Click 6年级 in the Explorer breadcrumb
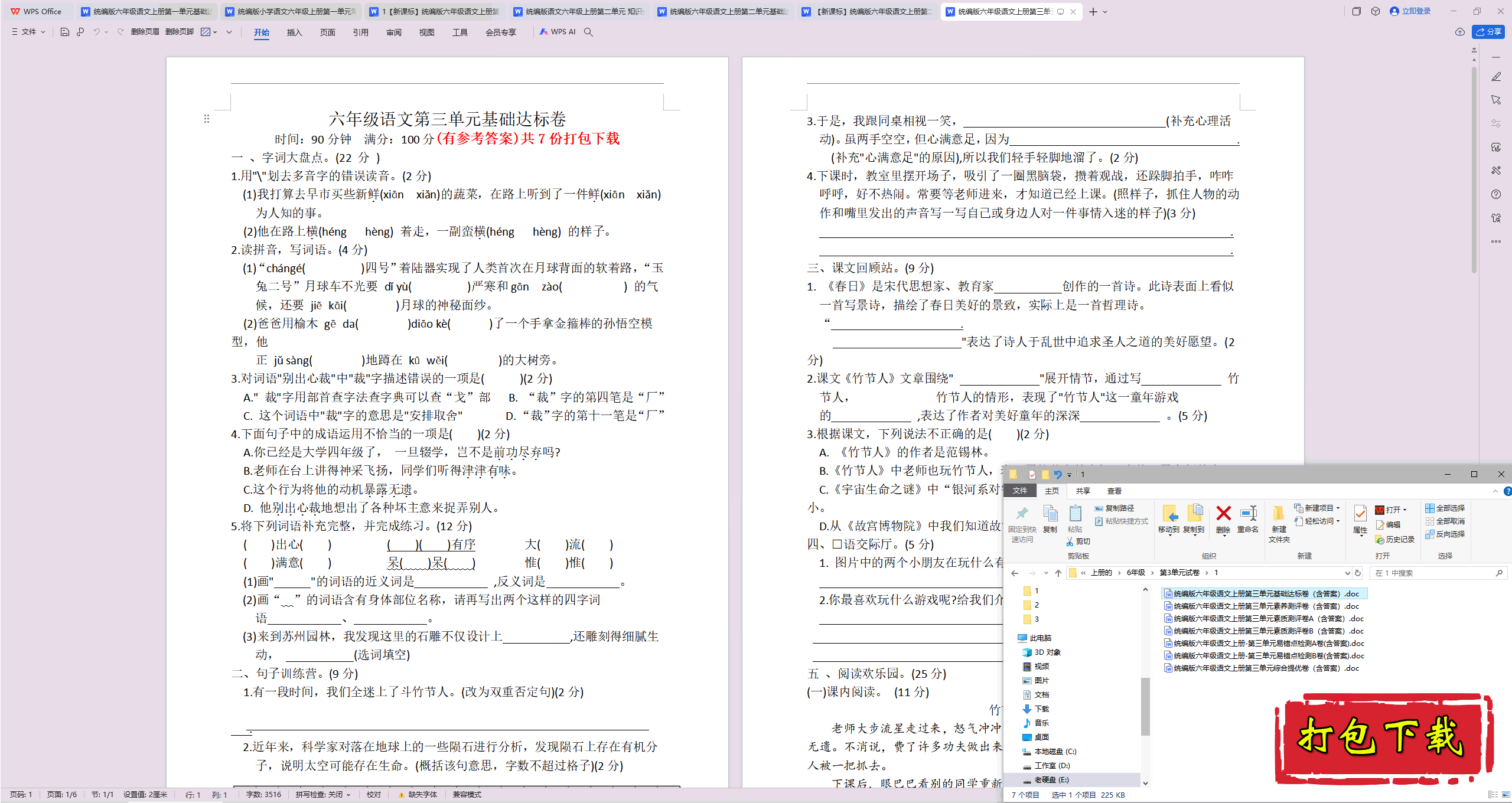 [1135, 573]
